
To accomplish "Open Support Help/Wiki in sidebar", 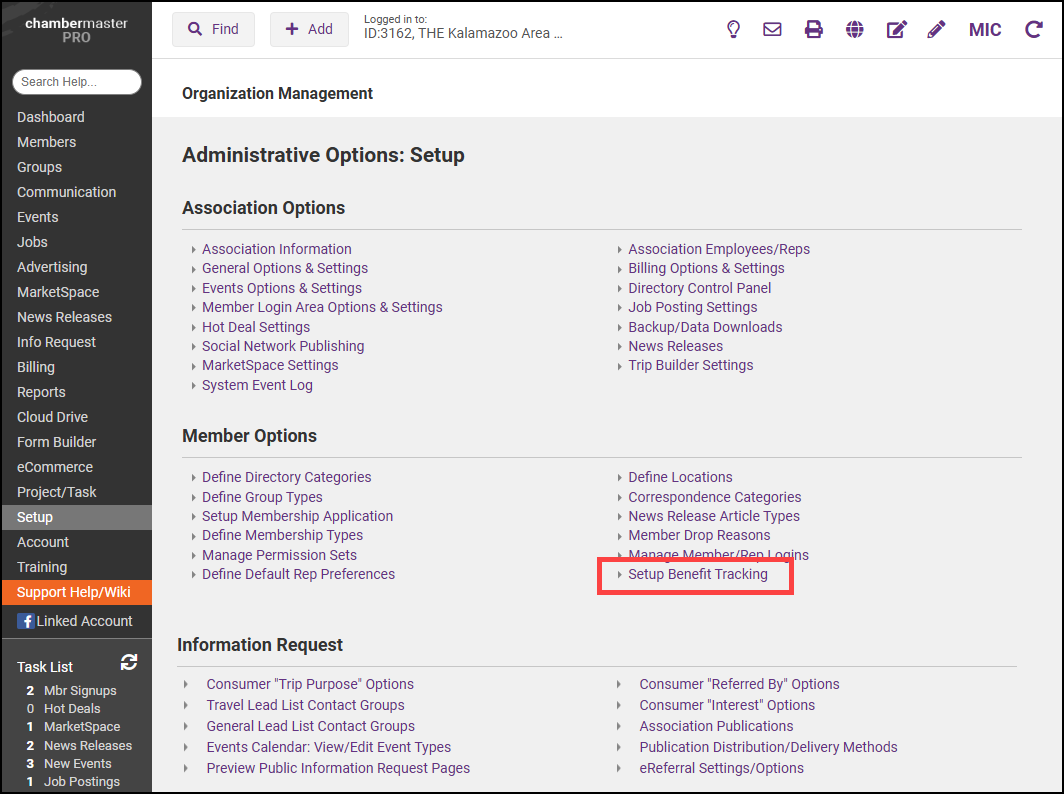I will [x=73, y=592].
